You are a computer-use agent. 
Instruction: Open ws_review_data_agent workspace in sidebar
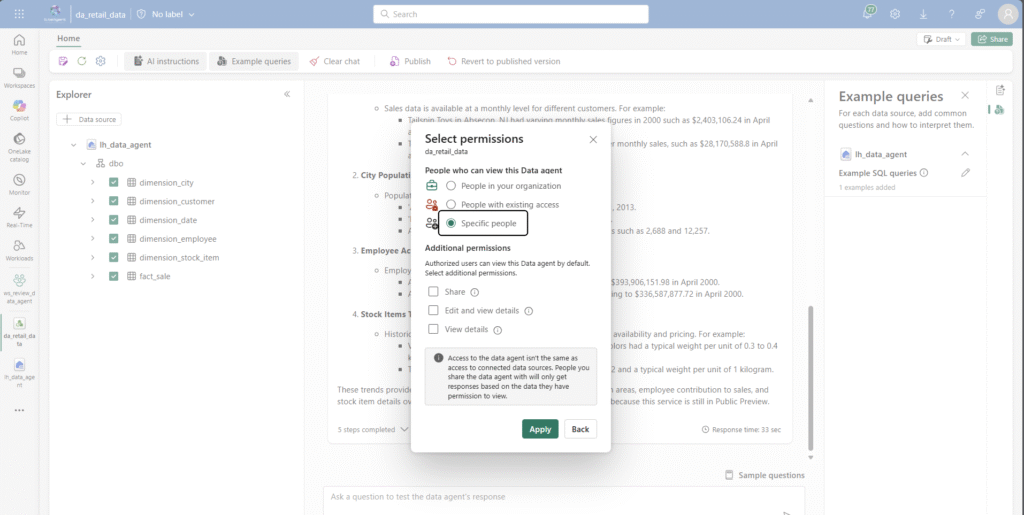click(19, 289)
